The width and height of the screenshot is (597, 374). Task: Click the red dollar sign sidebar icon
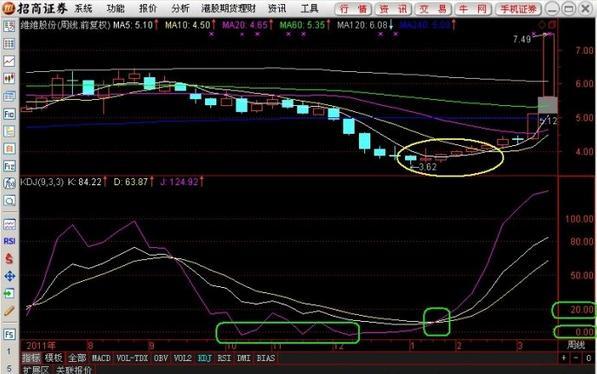click(9, 259)
